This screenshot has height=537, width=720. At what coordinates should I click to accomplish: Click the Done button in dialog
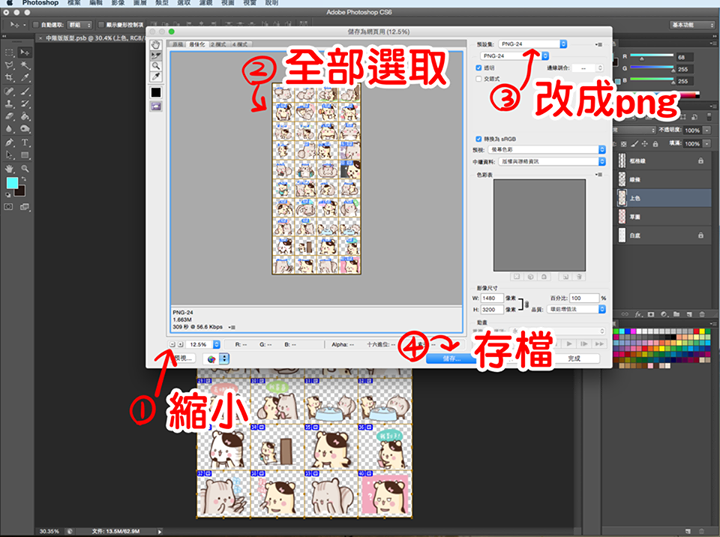coord(574,358)
